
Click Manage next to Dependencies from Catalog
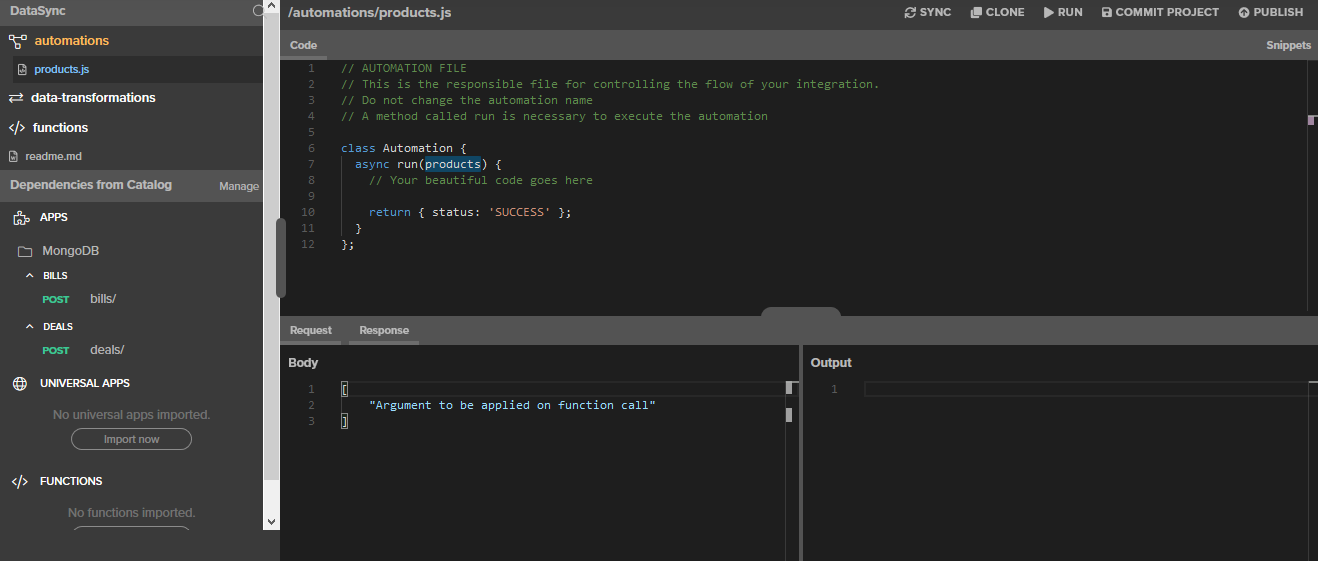tap(239, 186)
